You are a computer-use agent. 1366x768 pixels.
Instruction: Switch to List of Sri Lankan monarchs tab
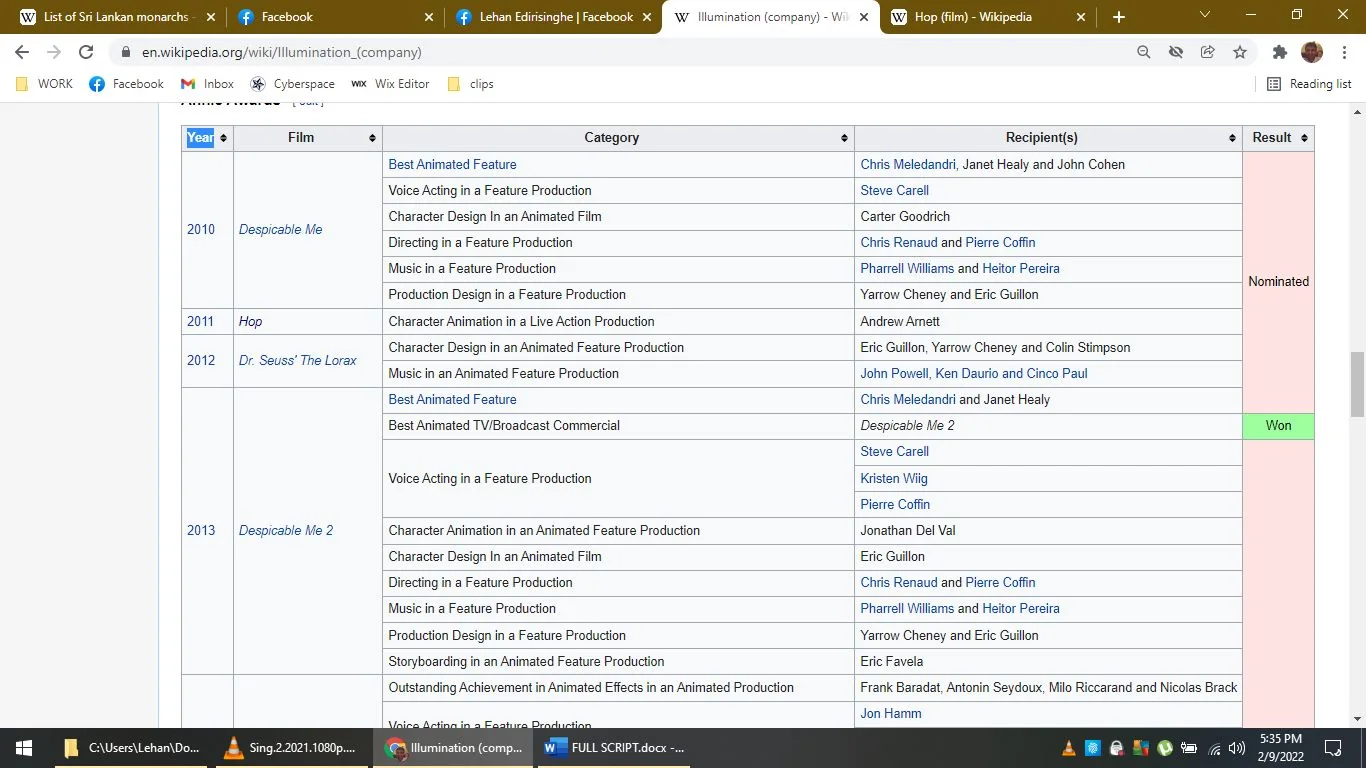click(x=115, y=17)
